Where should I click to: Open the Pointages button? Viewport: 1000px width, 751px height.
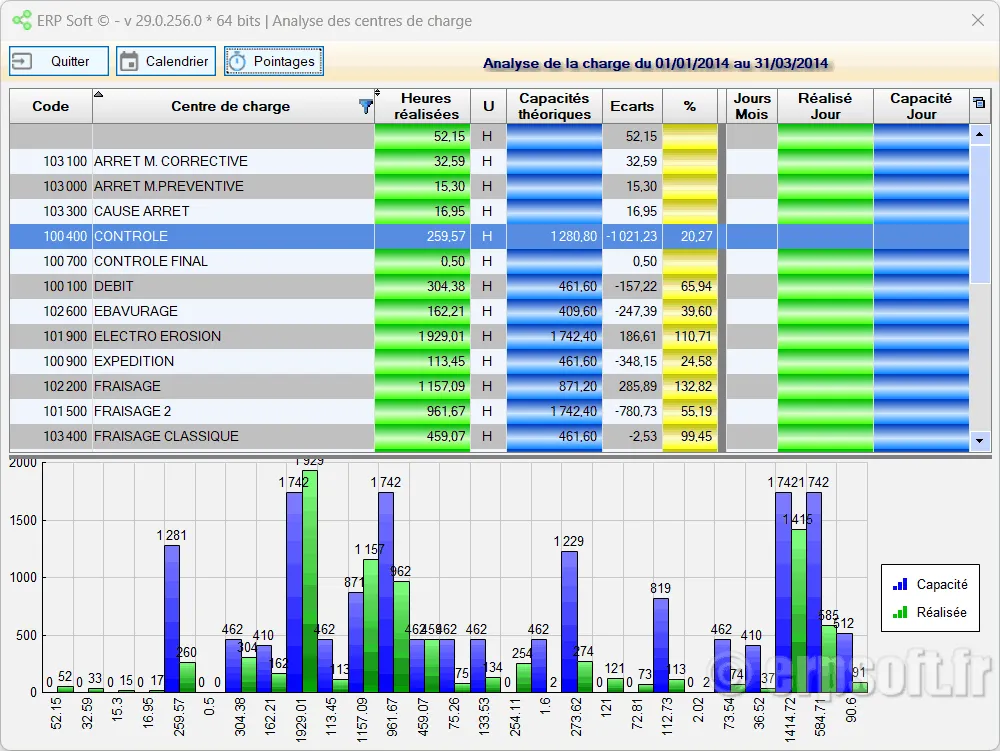click(273, 61)
